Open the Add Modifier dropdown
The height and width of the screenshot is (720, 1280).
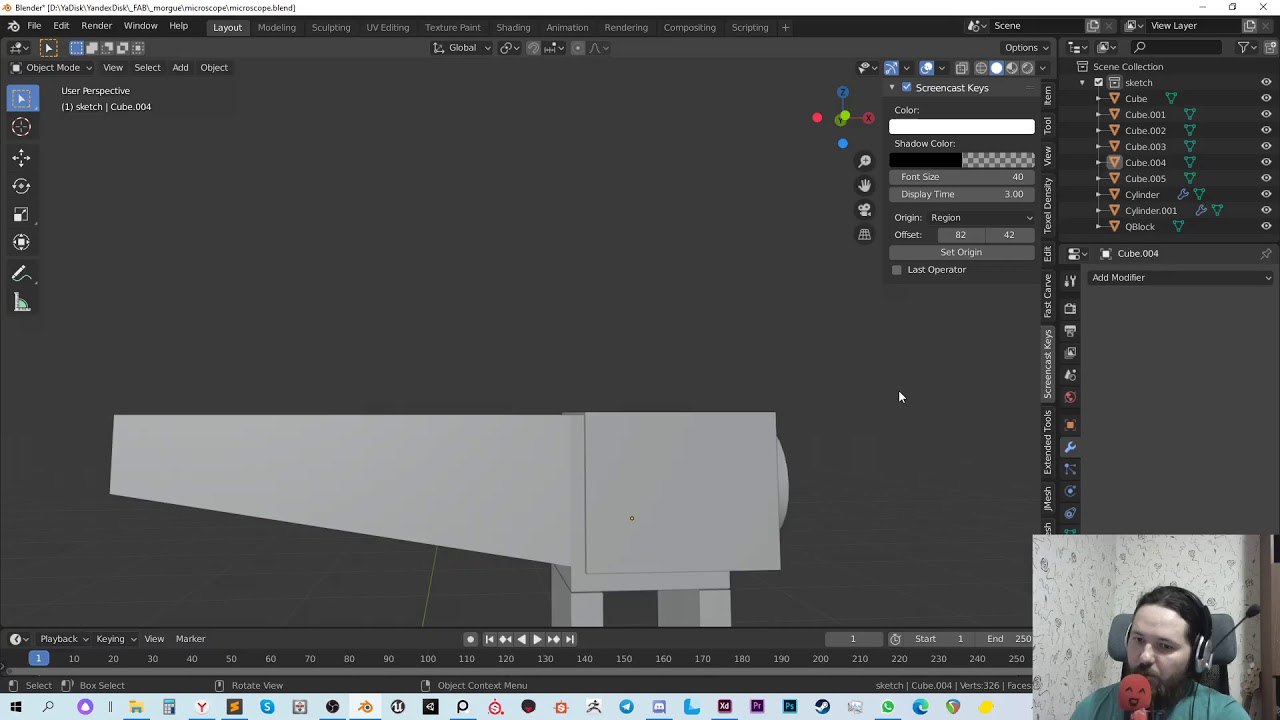point(1181,278)
